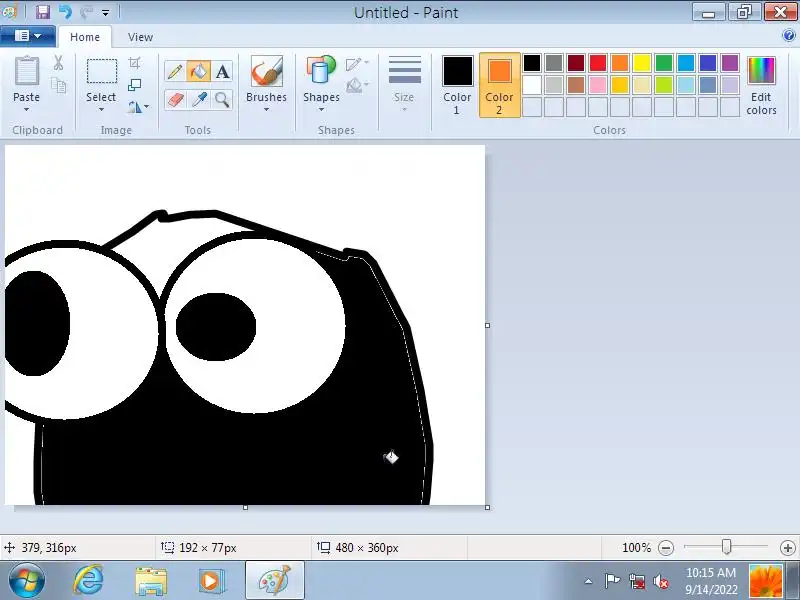800x600 pixels.
Task: Open Internet Explorer from the taskbar
Action: tap(88, 580)
